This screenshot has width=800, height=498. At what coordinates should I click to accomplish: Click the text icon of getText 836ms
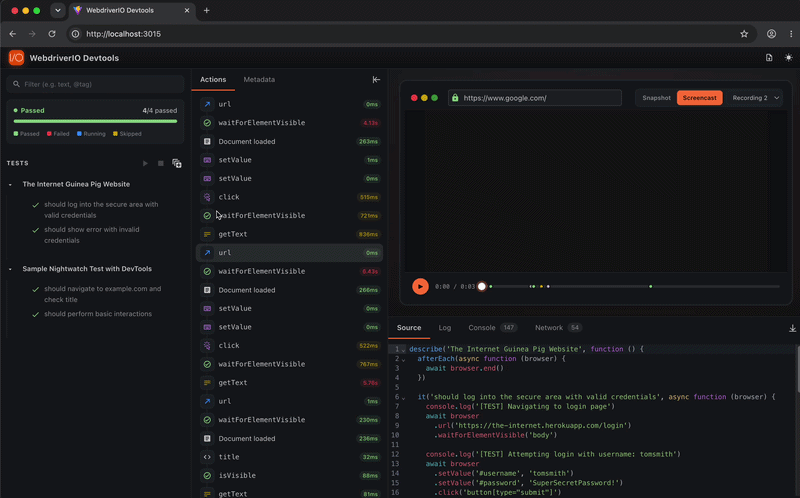tap(207, 234)
